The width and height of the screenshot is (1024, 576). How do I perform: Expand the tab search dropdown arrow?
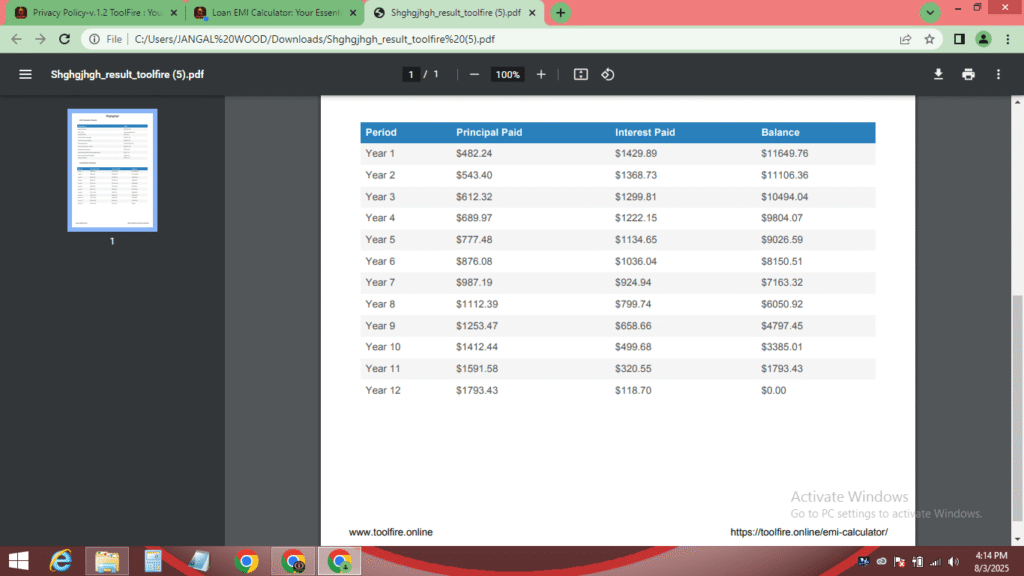931,12
